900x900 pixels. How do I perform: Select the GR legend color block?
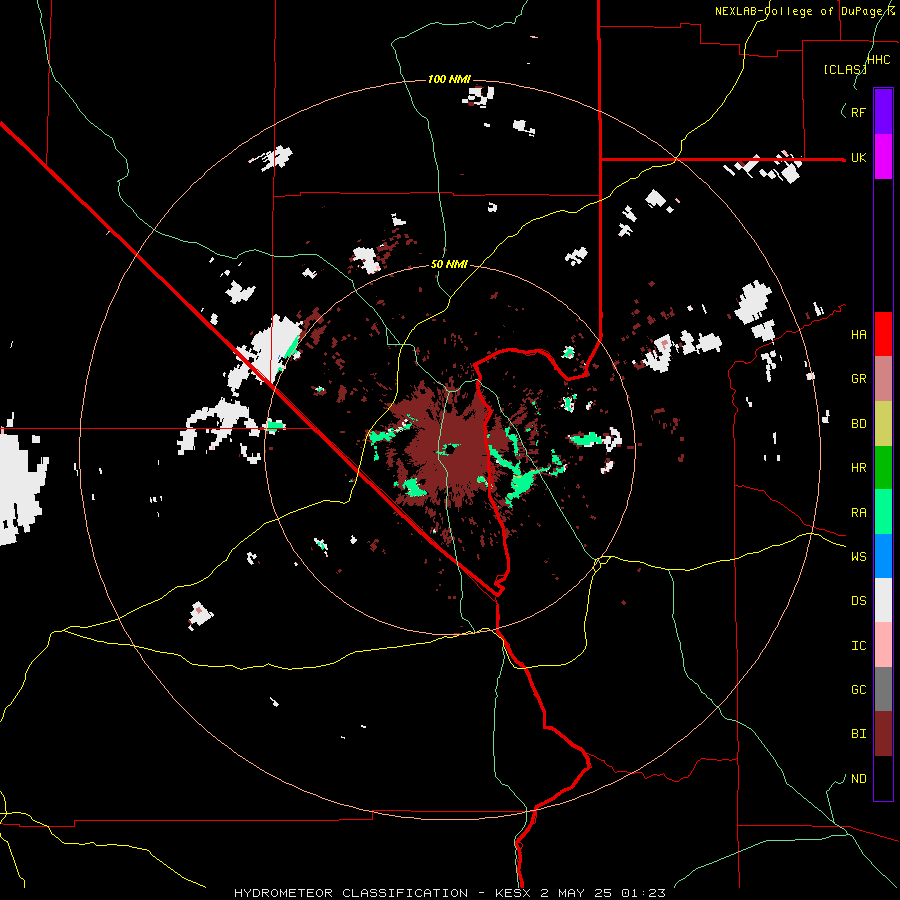[x=883, y=379]
